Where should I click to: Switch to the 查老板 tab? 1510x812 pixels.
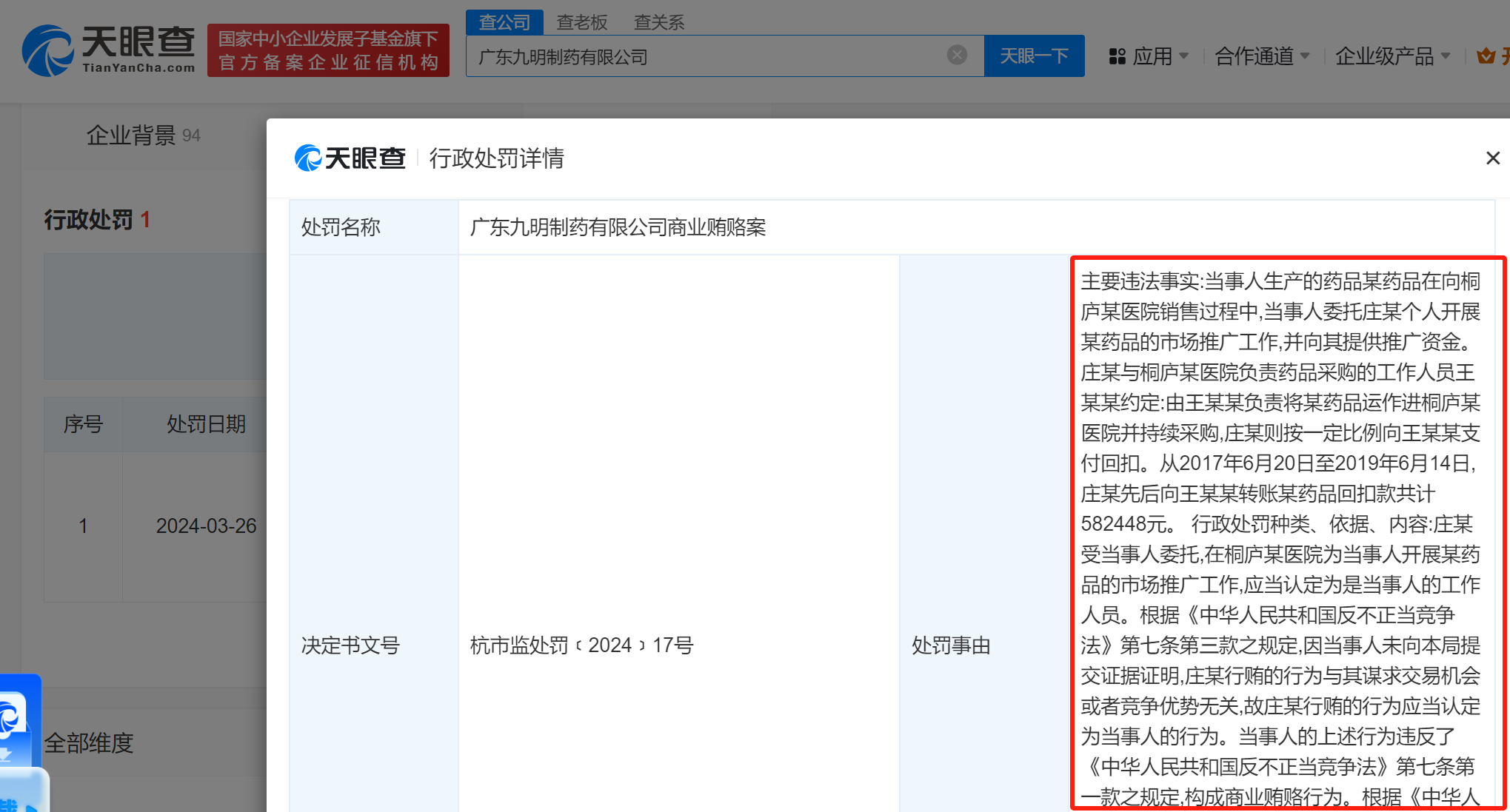[581, 22]
